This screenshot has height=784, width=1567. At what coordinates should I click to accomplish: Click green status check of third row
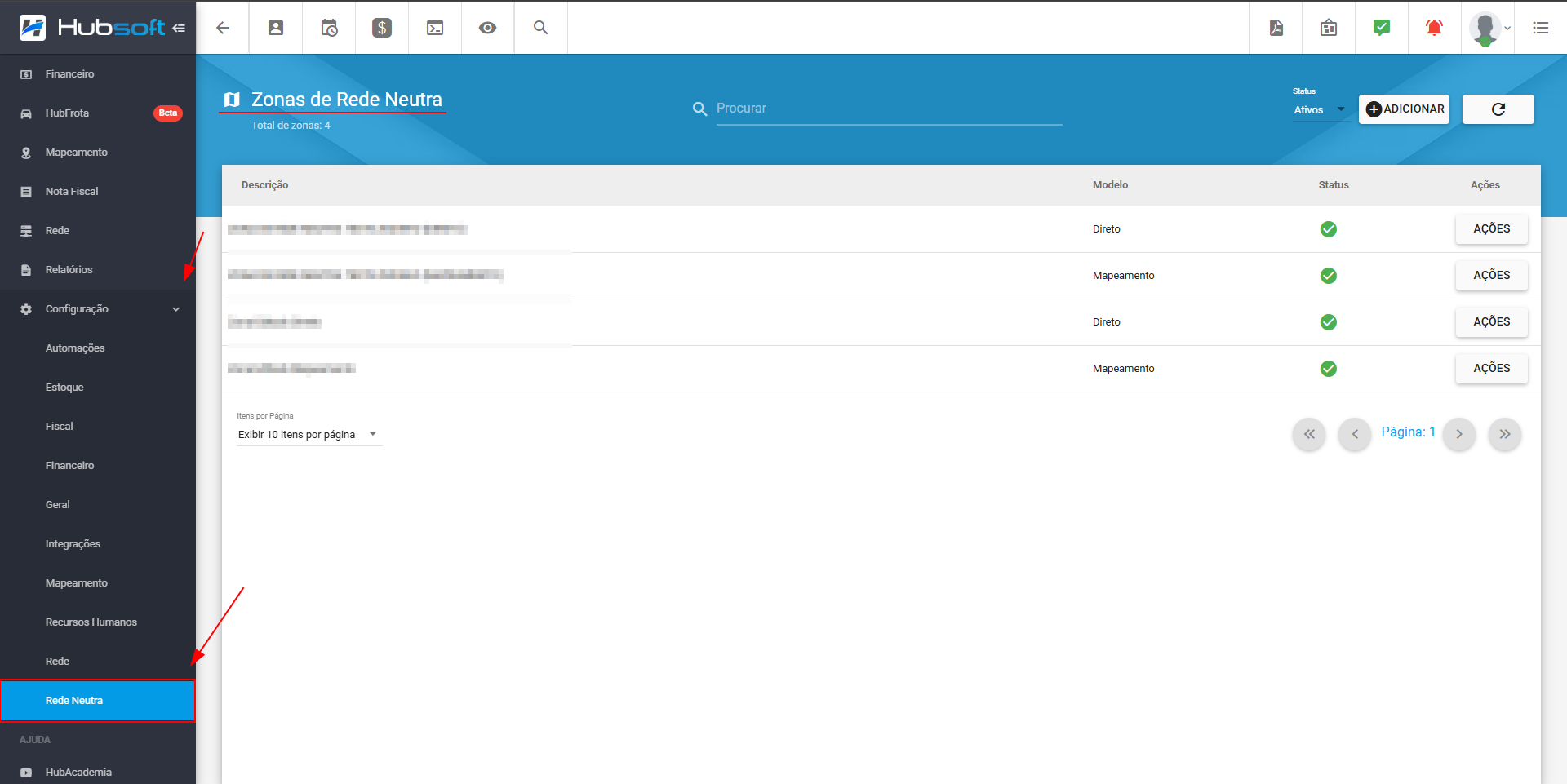tap(1328, 322)
